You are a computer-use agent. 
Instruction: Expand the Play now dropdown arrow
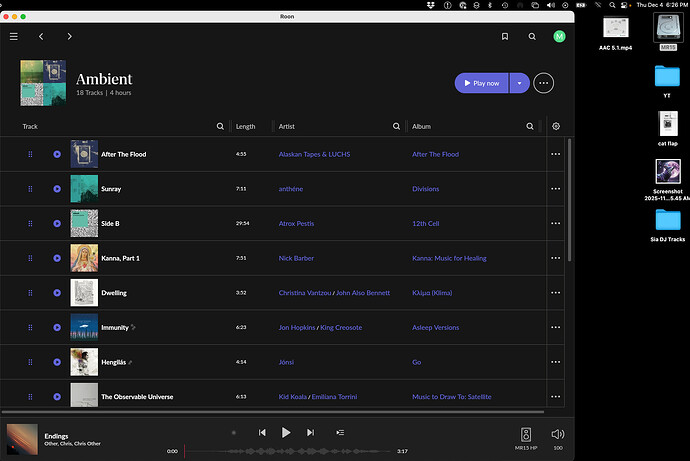(x=517, y=83)
